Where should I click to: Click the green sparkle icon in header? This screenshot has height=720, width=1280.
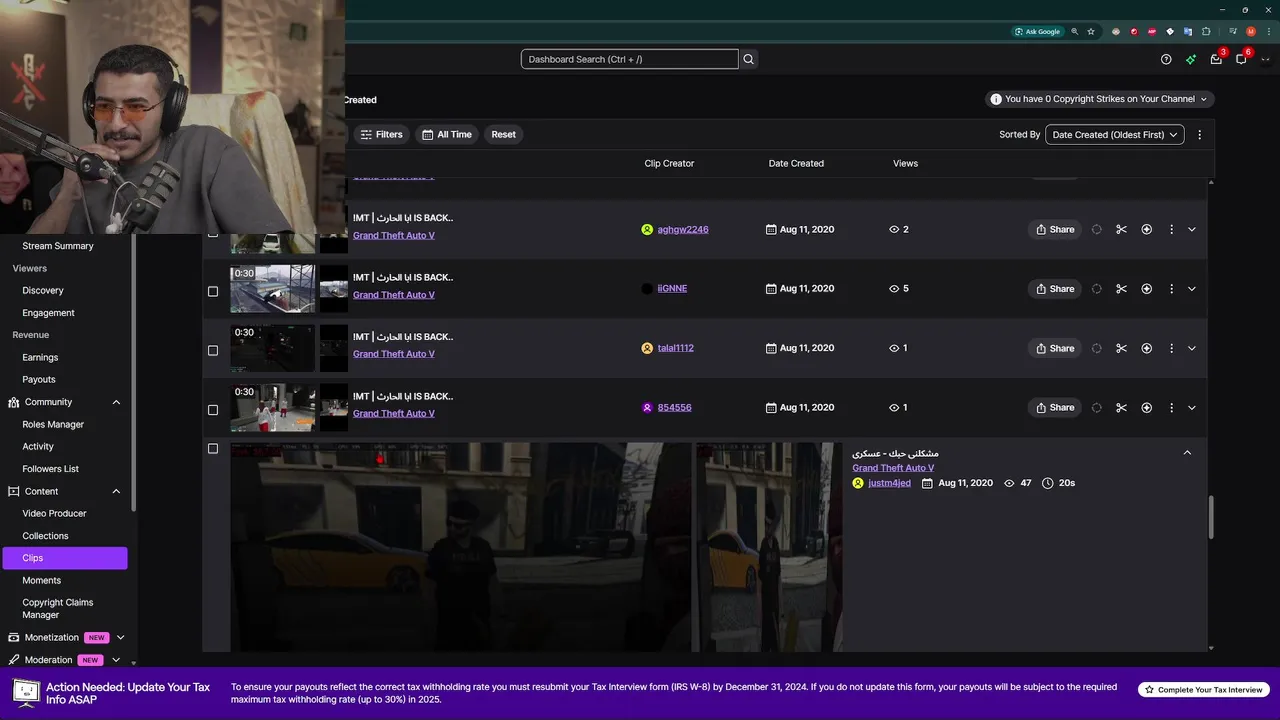[x=1191, y=59]
